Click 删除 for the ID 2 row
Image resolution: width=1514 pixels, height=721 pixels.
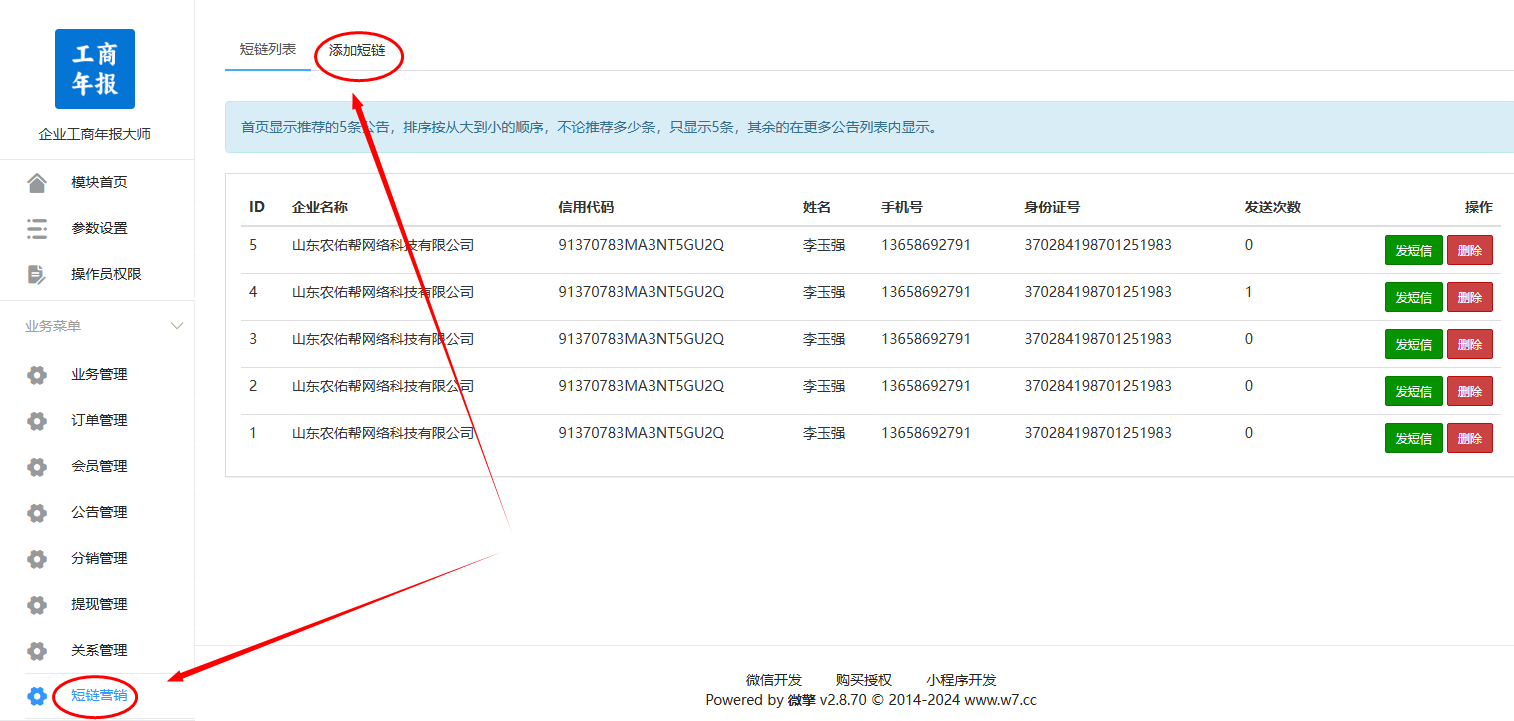click(x=1469, y=391)
